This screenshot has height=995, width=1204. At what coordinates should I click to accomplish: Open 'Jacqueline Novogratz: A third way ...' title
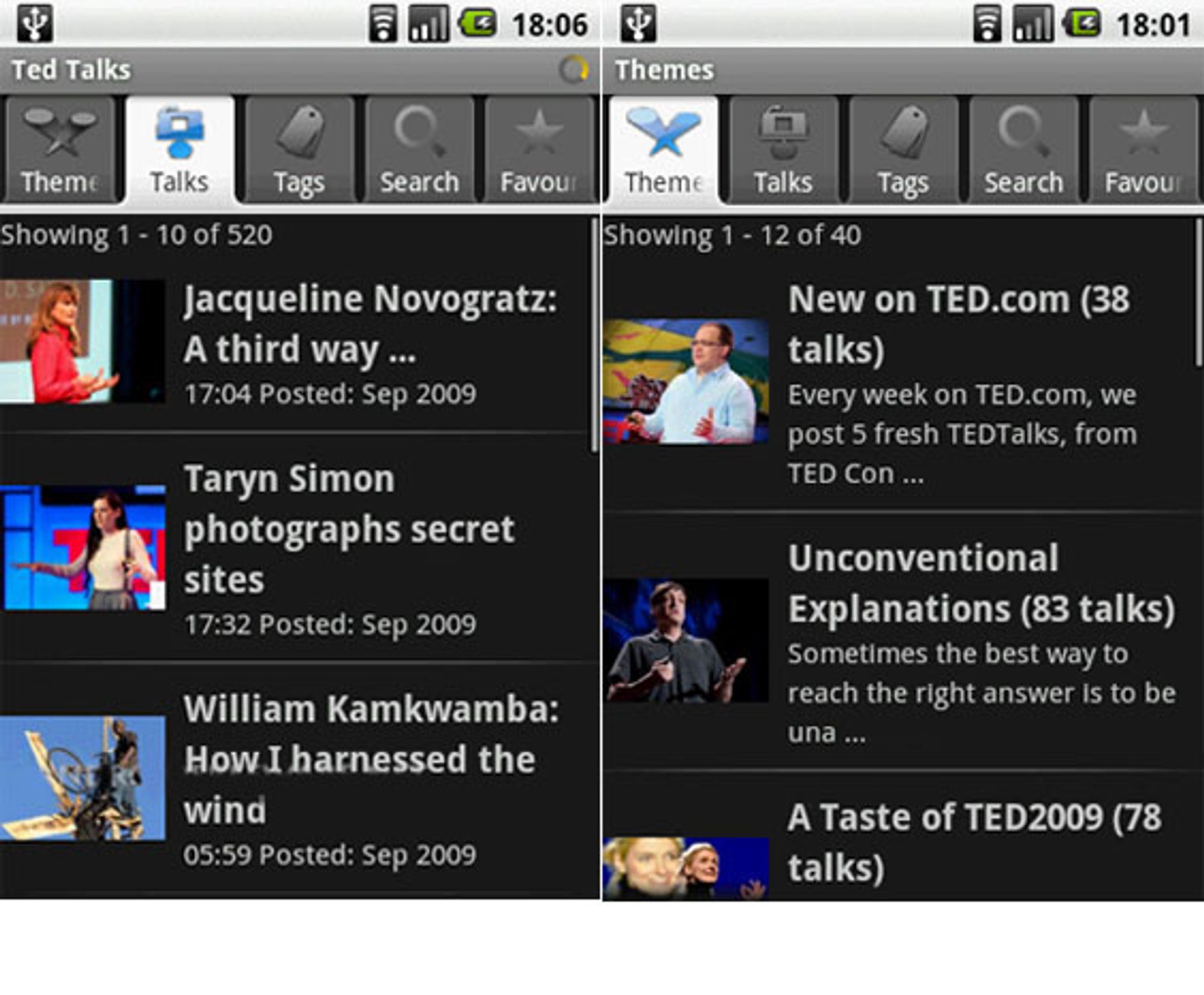tap(371, 324)
